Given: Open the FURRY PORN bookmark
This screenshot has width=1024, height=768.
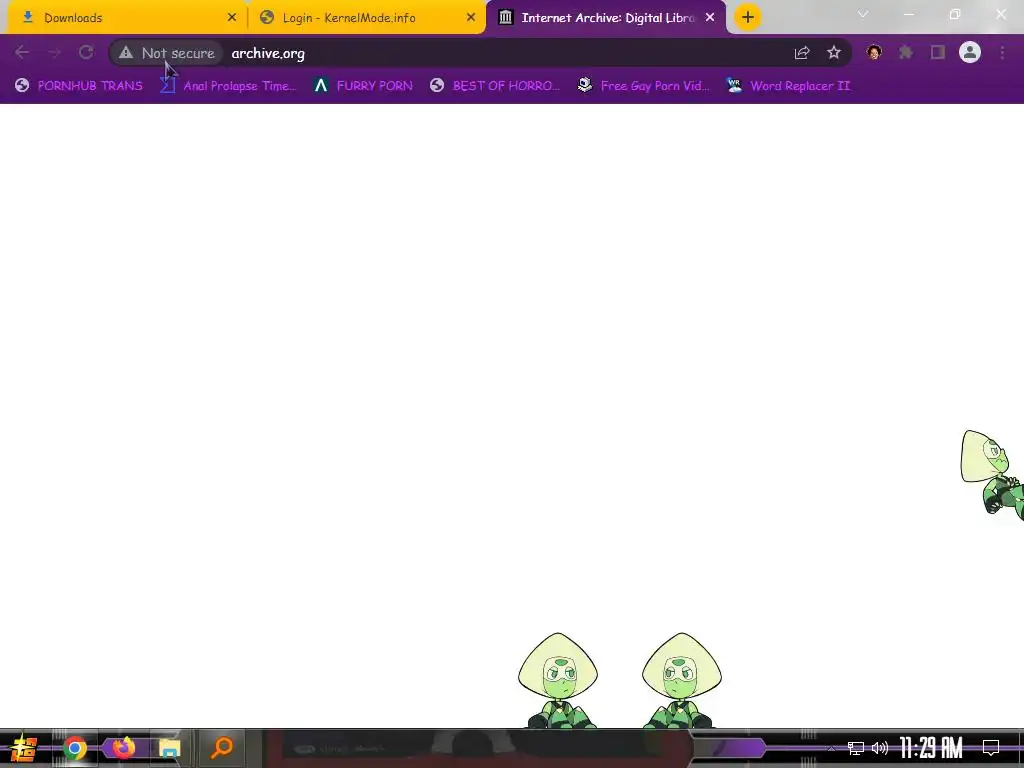Looking at the screenshot, I should pos(363,86).
